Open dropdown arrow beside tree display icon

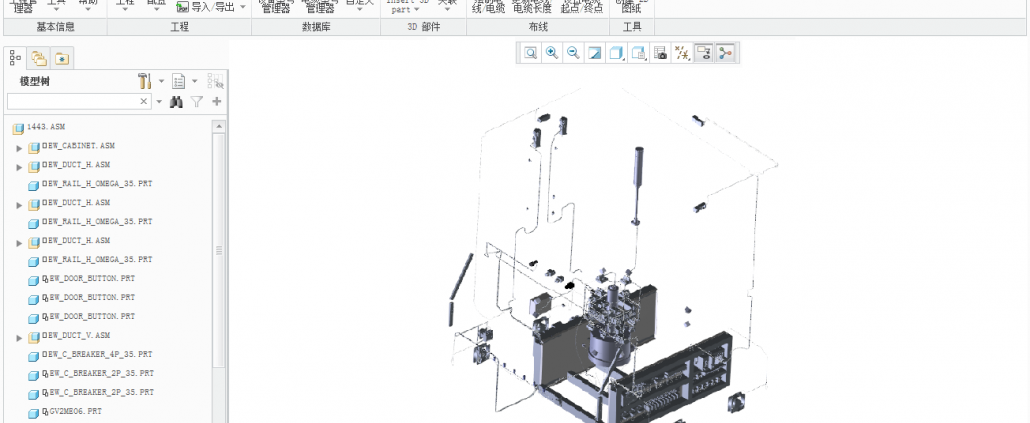195,81
